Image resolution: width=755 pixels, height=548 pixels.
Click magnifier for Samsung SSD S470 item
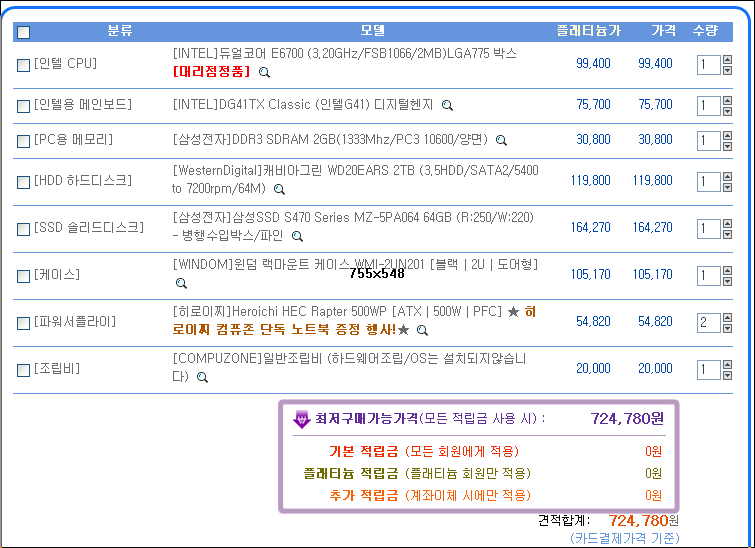(x=297, y=237)
